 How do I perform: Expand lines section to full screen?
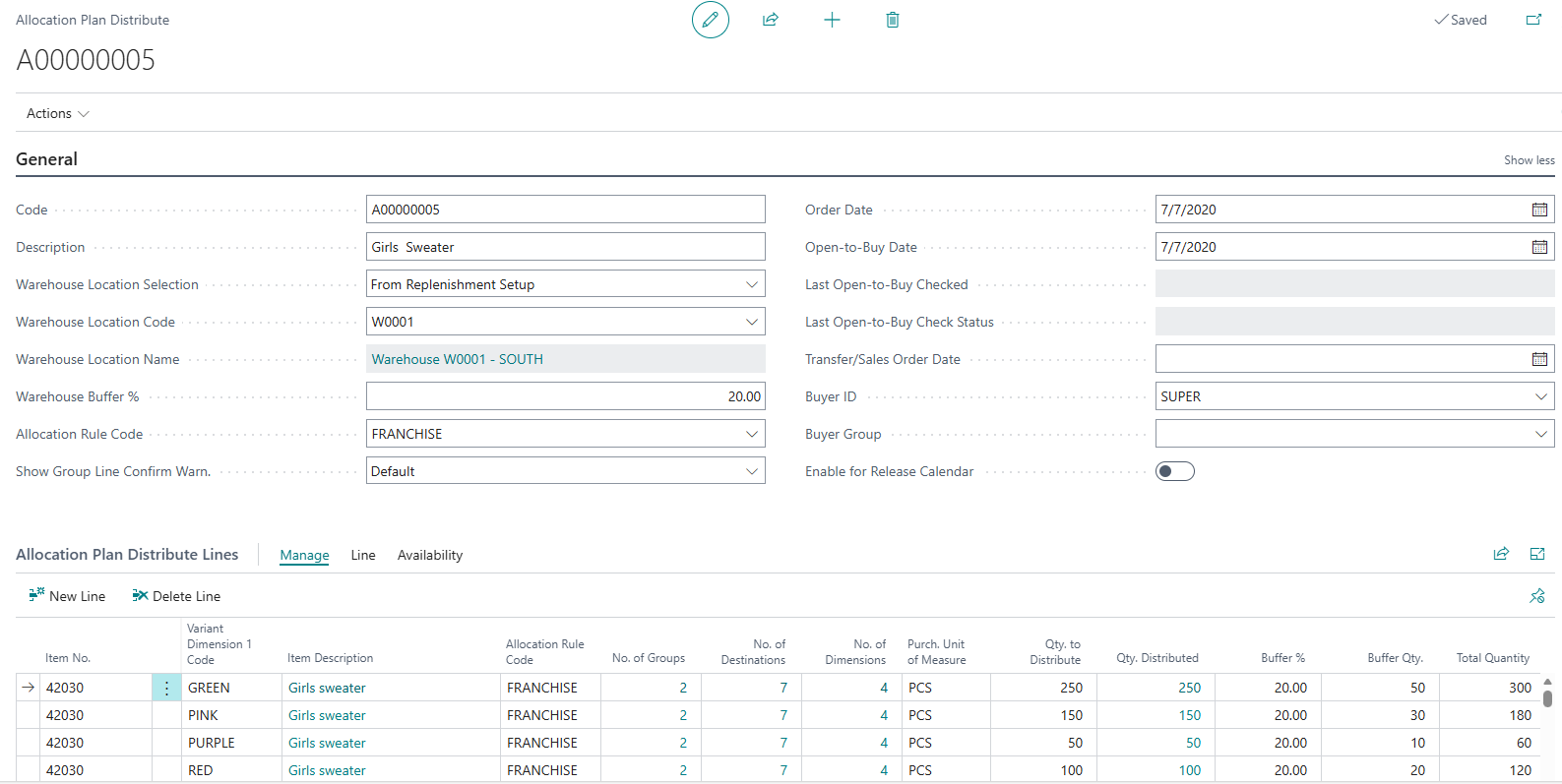click(1537, 554)
